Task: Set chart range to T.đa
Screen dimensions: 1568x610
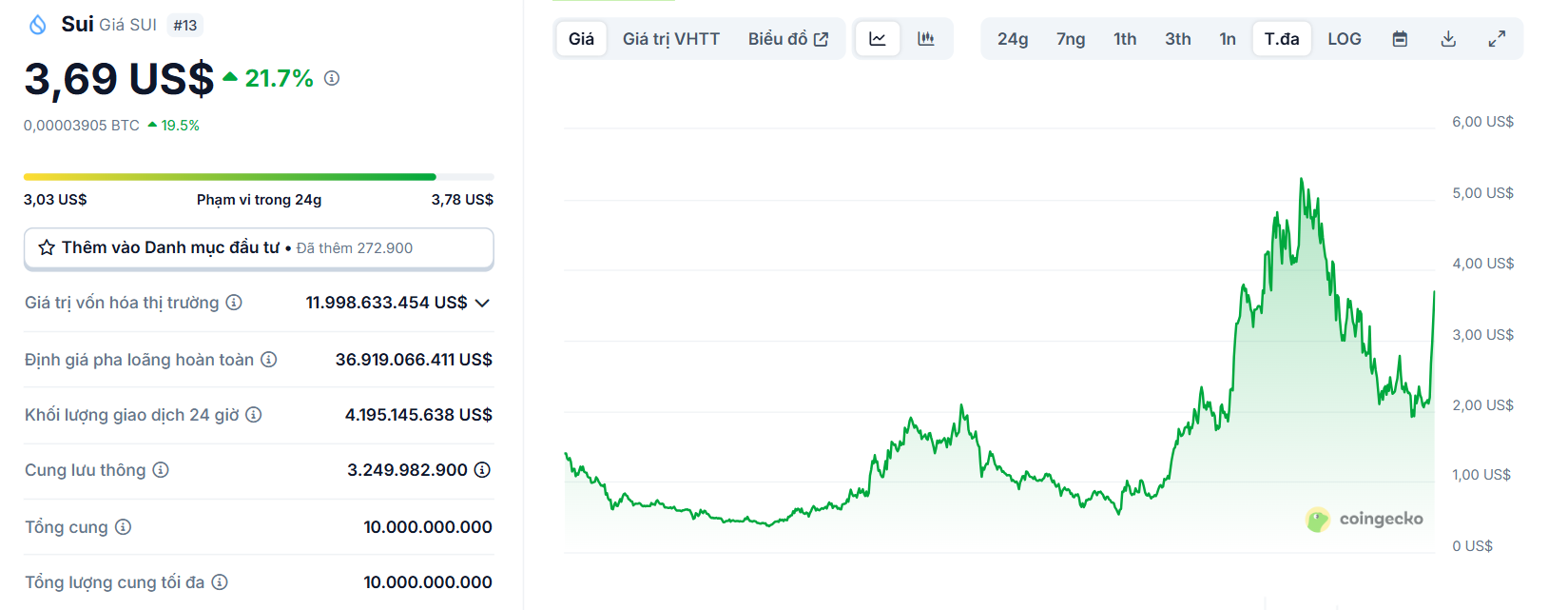Action: point(1282,39)
